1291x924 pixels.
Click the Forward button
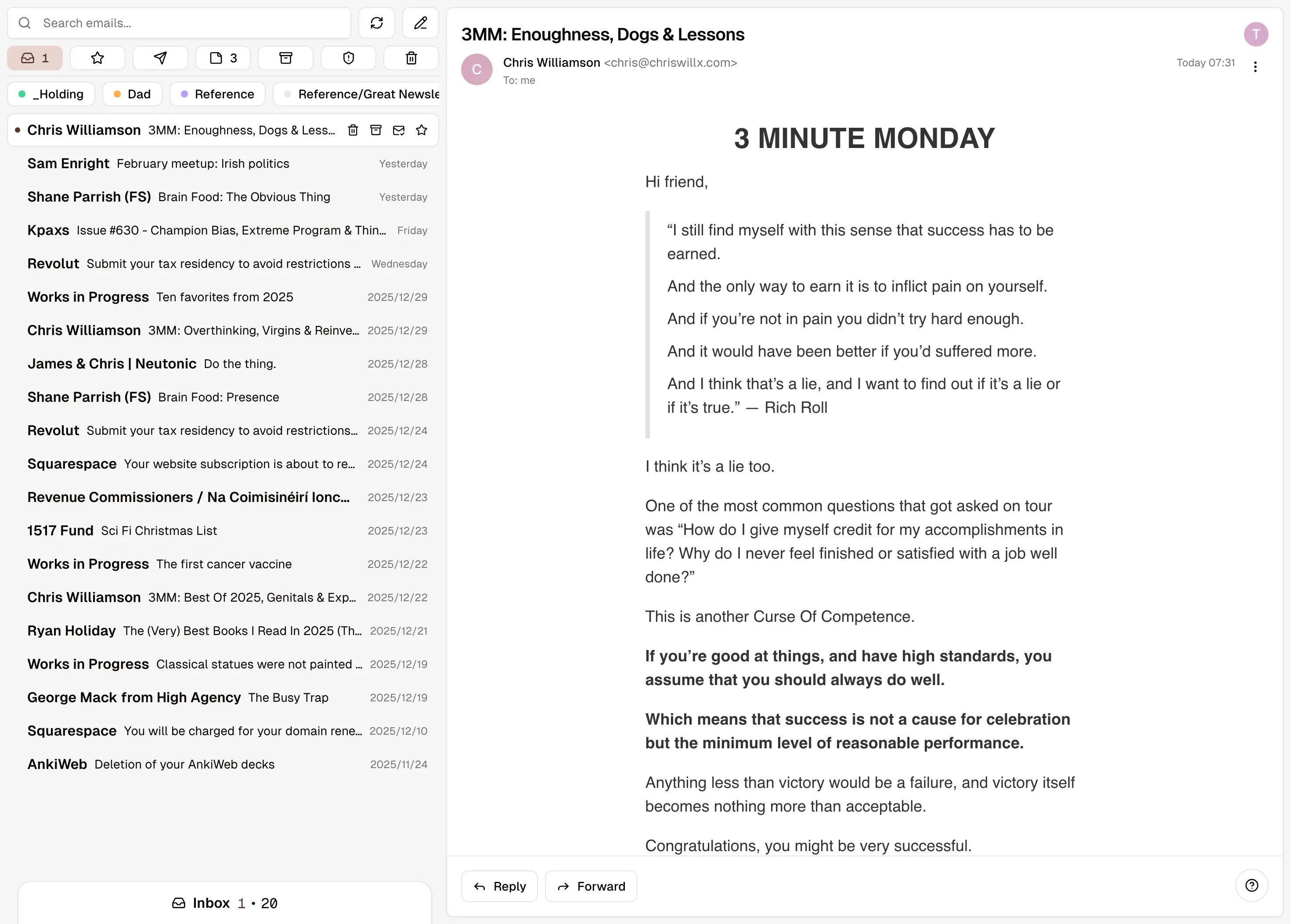(x=591, y=886)
